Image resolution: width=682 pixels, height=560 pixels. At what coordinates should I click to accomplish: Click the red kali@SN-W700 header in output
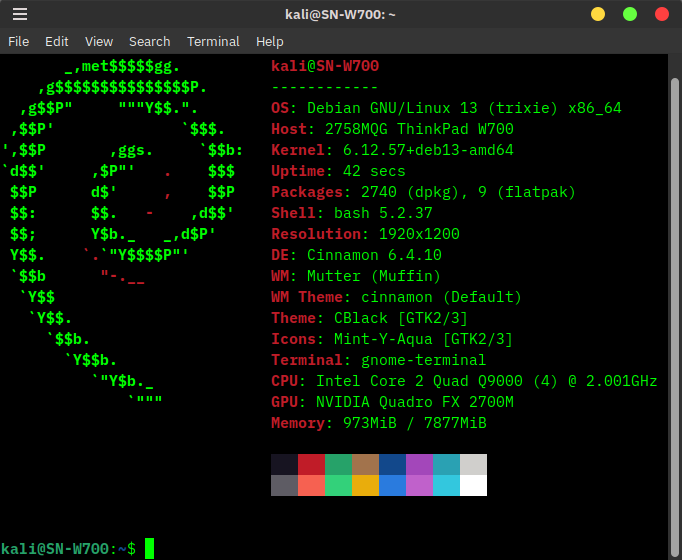(325, 66)
